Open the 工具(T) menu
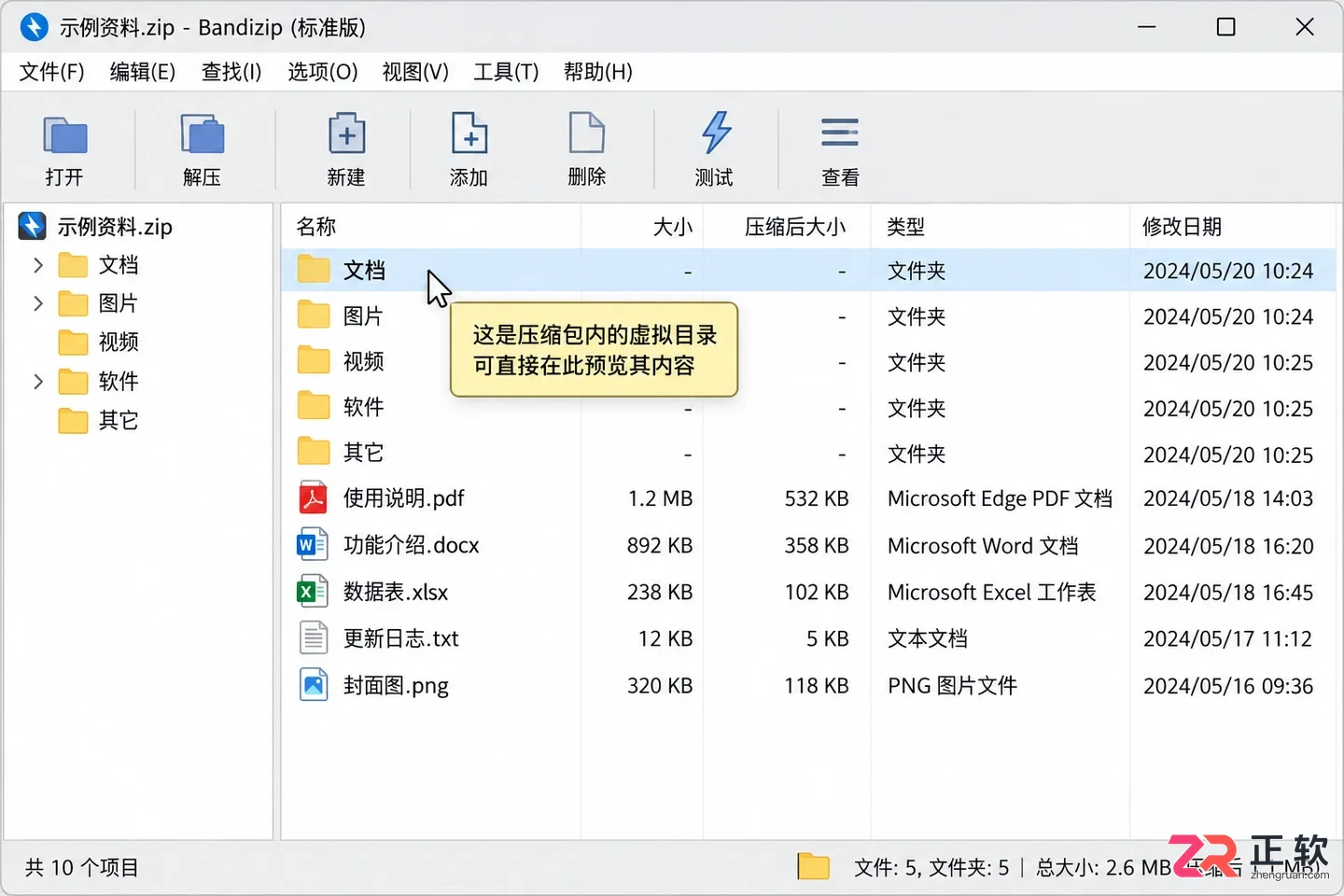The width and height of the screenshot is (1344, 896). click(506, 72)
